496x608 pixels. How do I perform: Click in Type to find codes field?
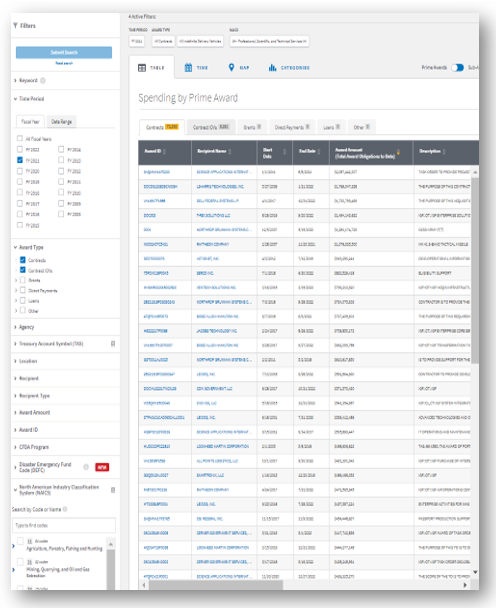coord(64,525)
